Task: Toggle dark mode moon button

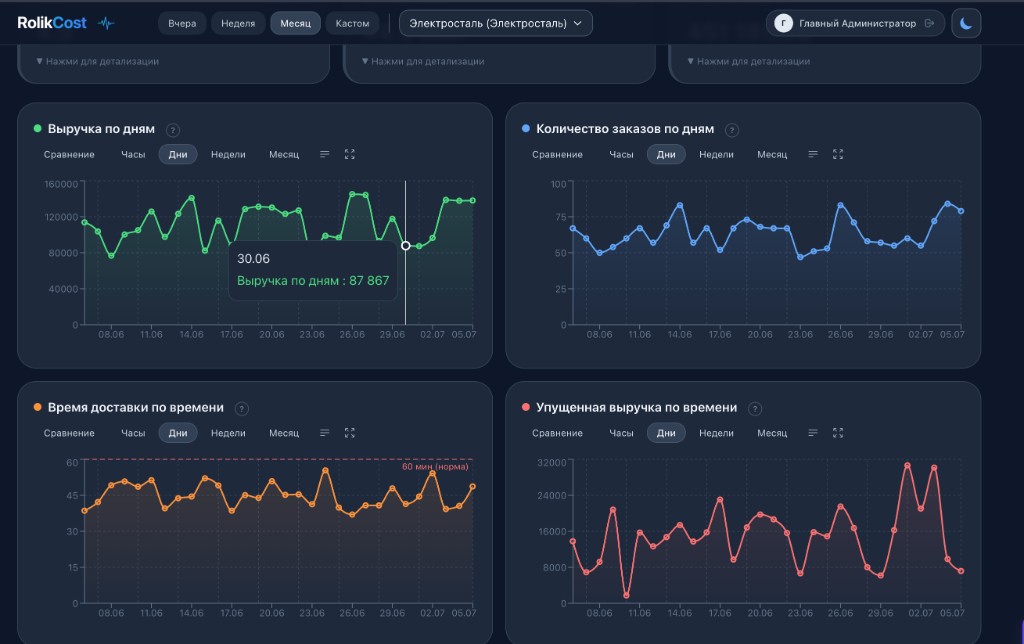Action: (x=966, y=24)
